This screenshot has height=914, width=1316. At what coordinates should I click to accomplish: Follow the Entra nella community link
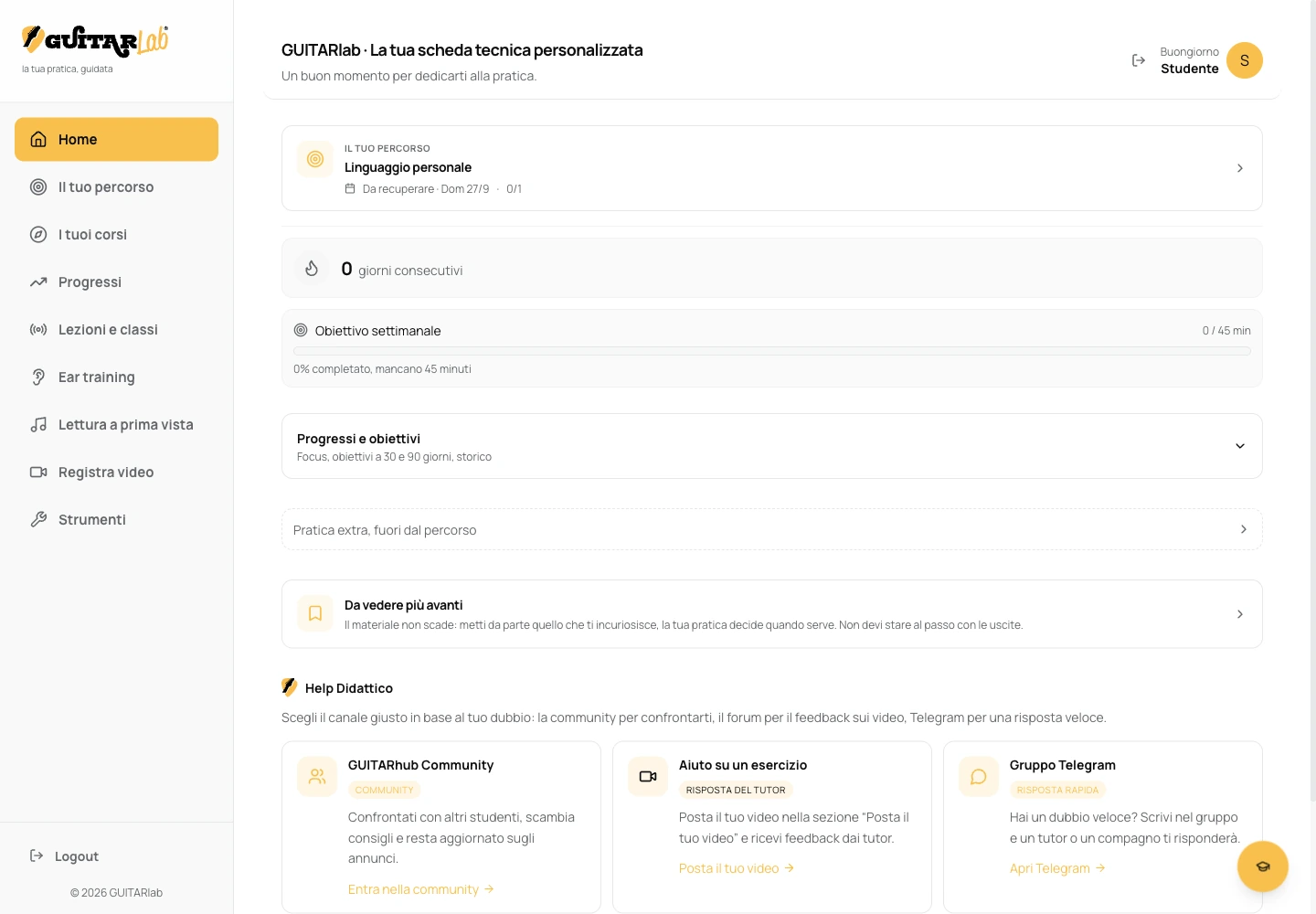tap(421, 889)
